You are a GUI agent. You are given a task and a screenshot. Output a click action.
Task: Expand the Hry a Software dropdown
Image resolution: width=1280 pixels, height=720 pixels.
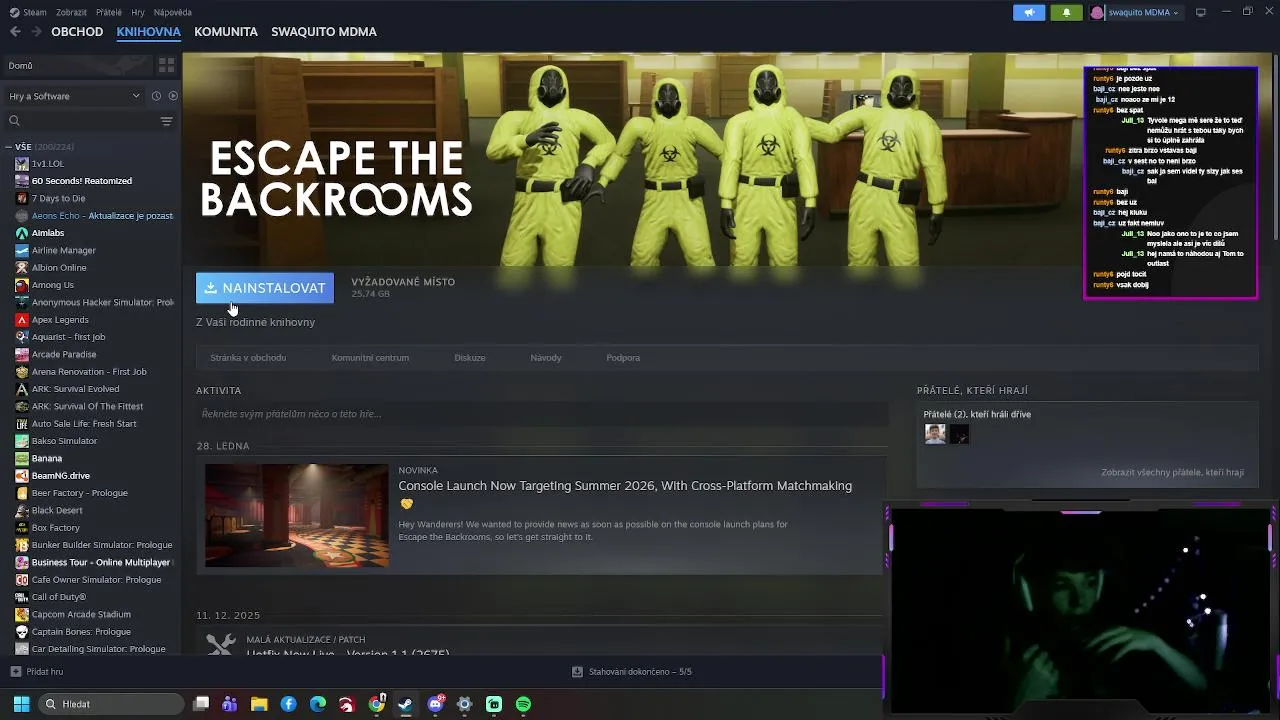[75, 96]
